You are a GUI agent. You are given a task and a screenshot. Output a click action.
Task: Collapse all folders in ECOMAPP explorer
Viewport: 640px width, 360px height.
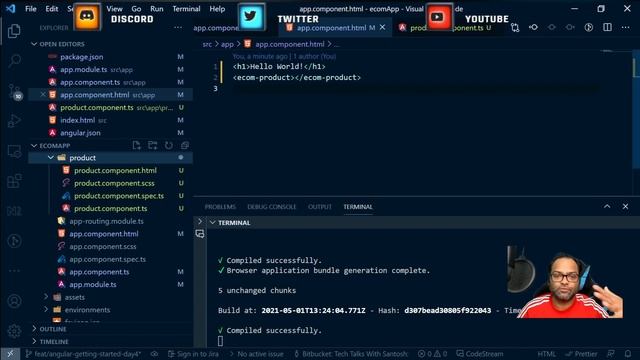click(x=184, y=145)
